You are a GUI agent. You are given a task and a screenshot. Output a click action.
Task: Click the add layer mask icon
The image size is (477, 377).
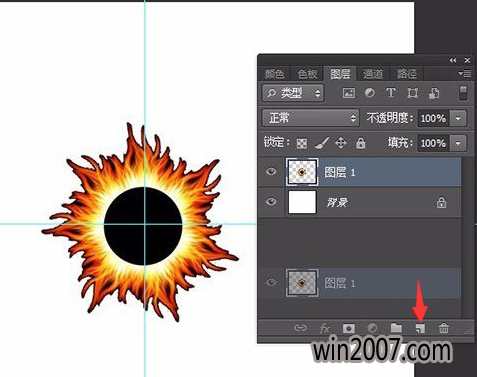tap(349, 328)
